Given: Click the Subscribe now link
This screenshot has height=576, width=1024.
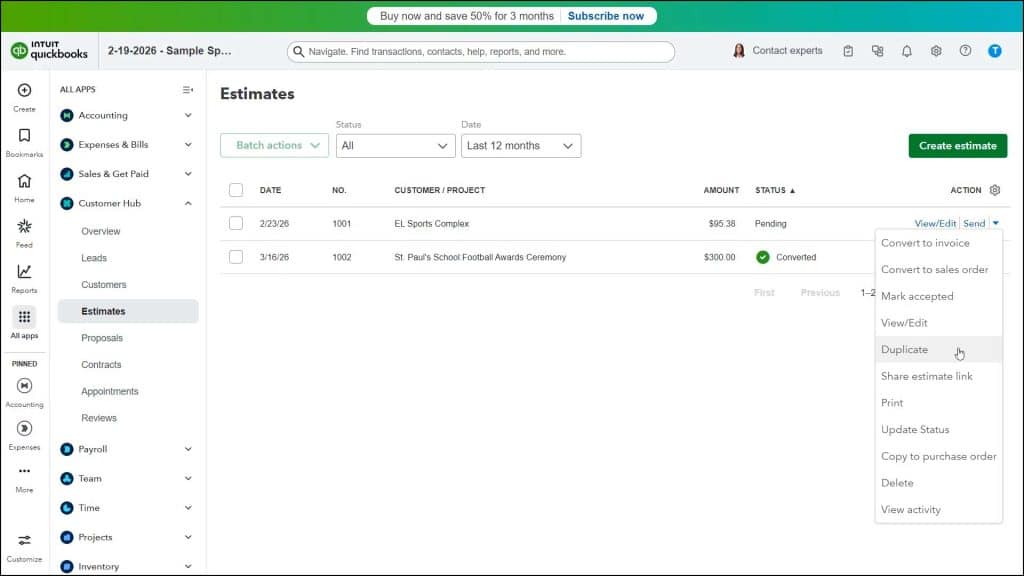Looking at the screenshot, I should [606, 15].
